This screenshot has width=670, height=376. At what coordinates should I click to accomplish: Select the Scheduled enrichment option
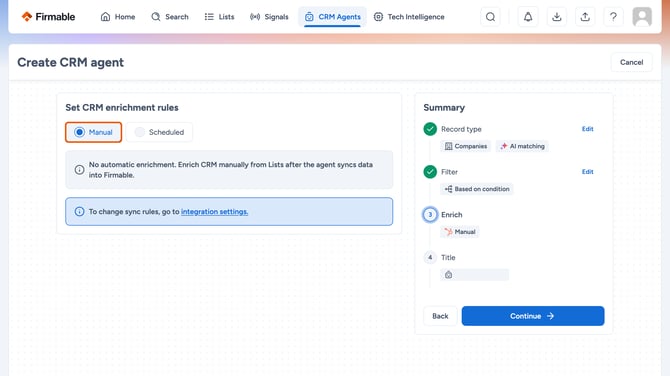(159, 132)
